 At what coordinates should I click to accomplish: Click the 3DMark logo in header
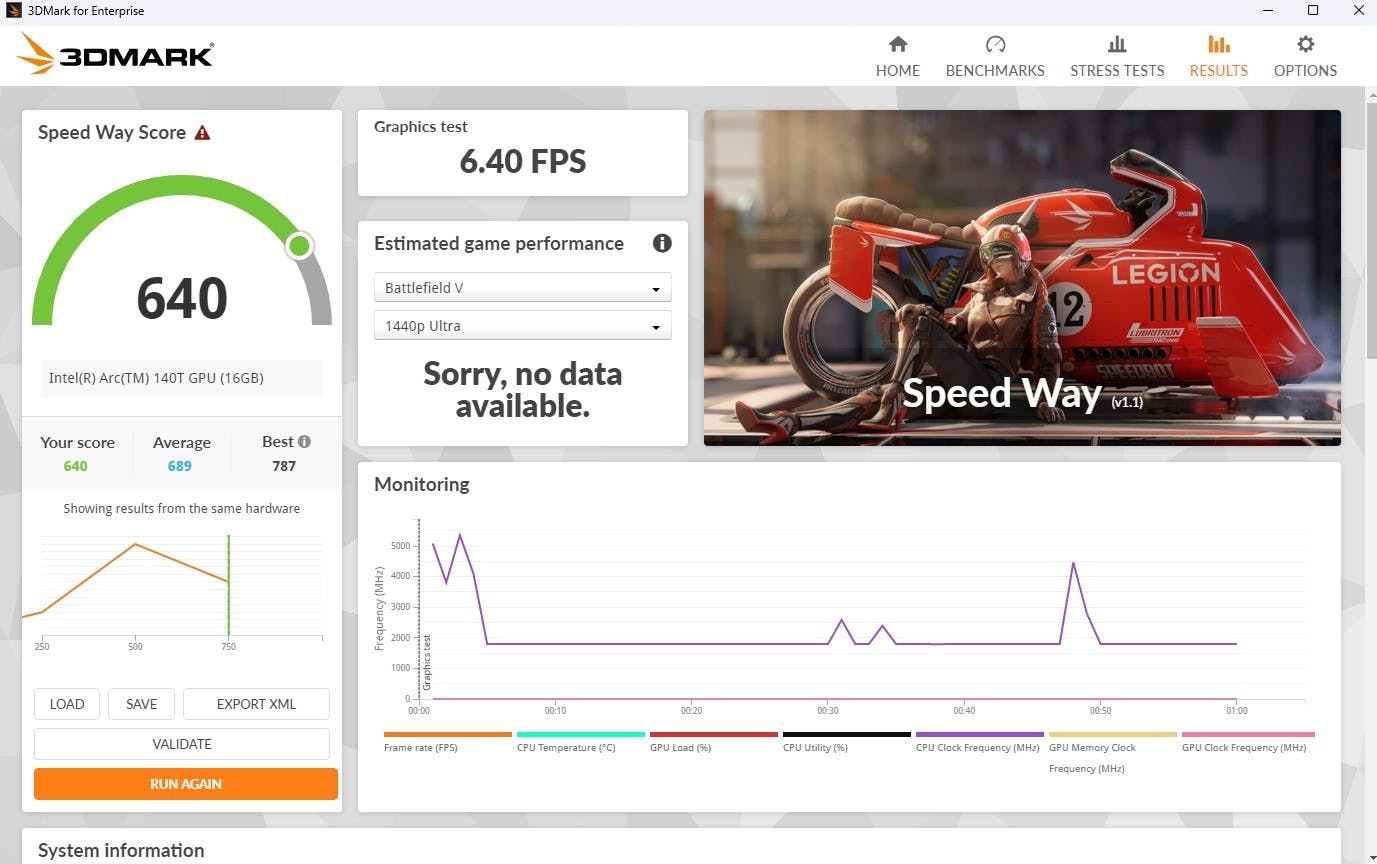tap(115, 54)
